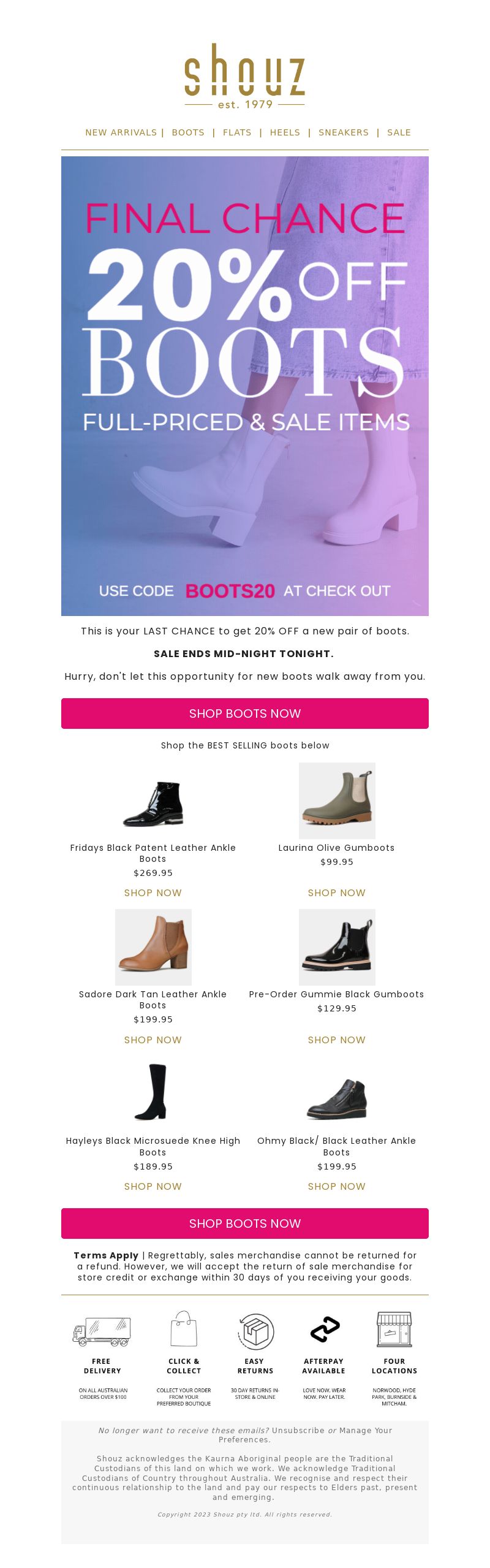Click the Click & Collect shopping bag icon
This screenshot has width=490, height=1568.
point(184,1328)
